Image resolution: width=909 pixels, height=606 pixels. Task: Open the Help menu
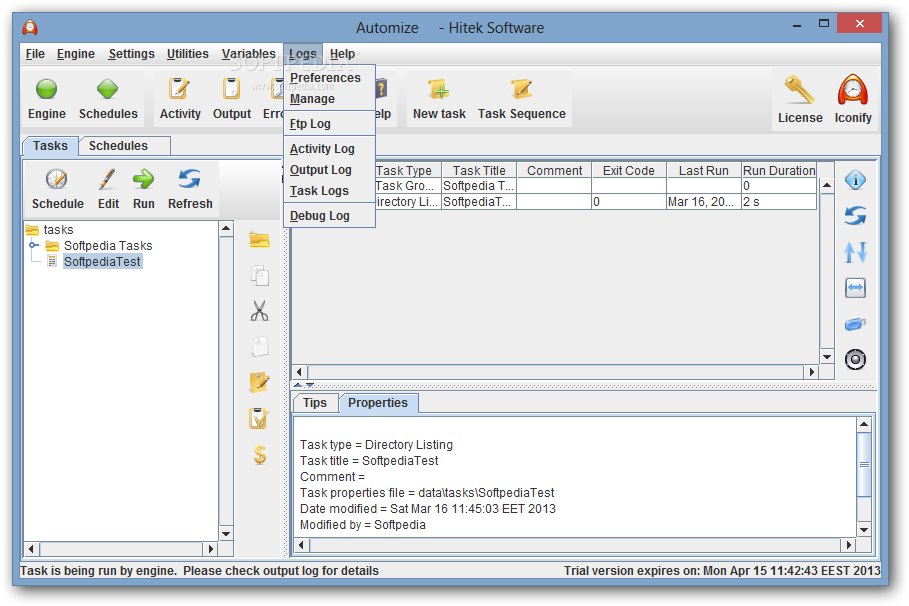point(342,54)
